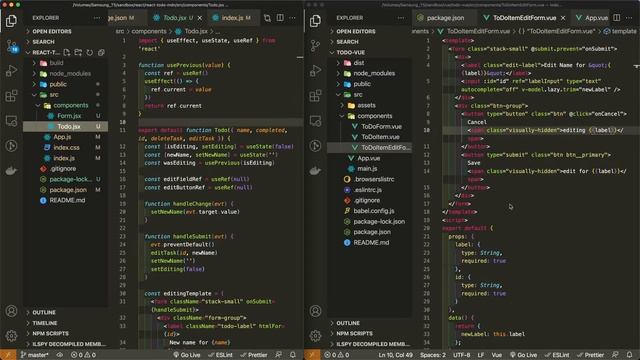Viewport: 640px width, 360px height.
Task: Open Docker view in left window
Action: click(11, 170)
